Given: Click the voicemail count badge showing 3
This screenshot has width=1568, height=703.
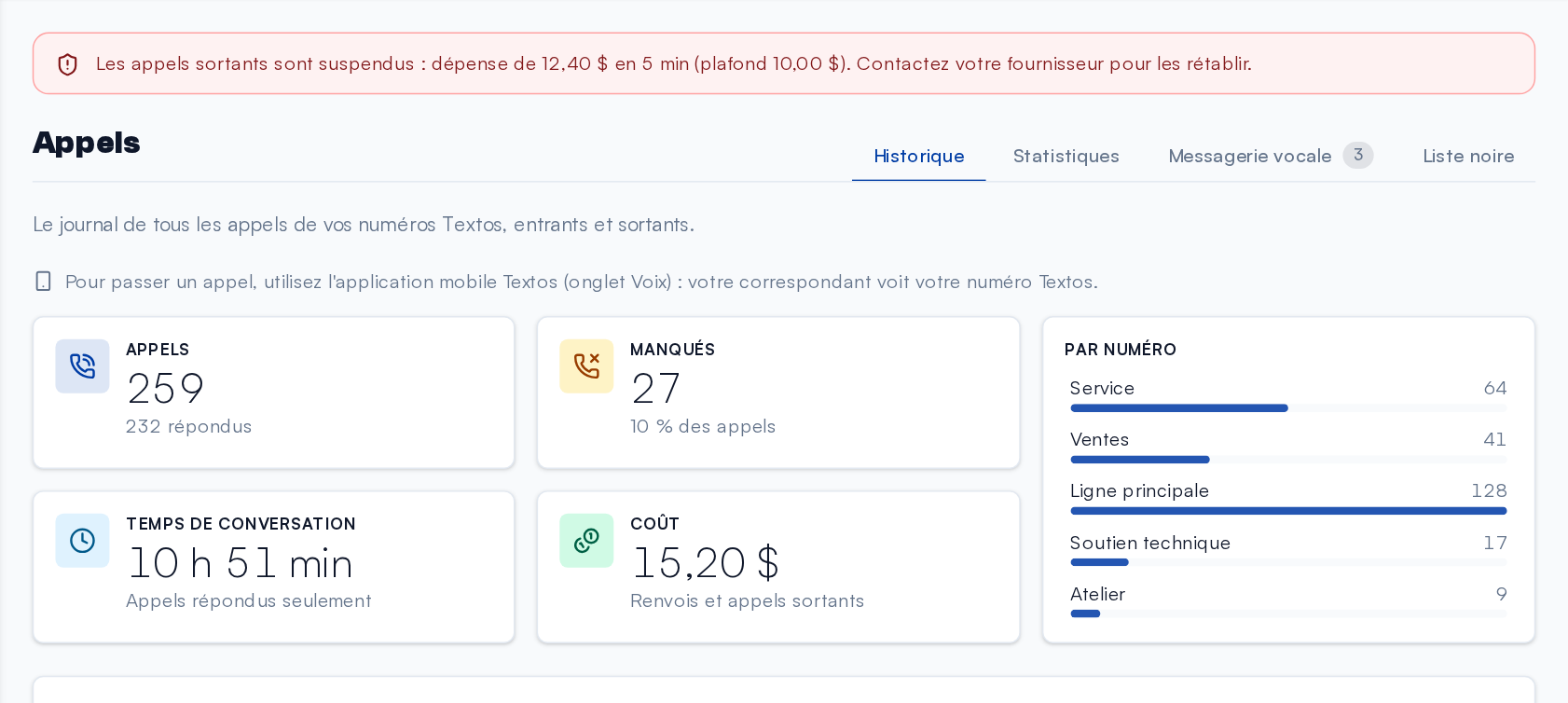Looking at the screenshot, I should (1358, 155).
